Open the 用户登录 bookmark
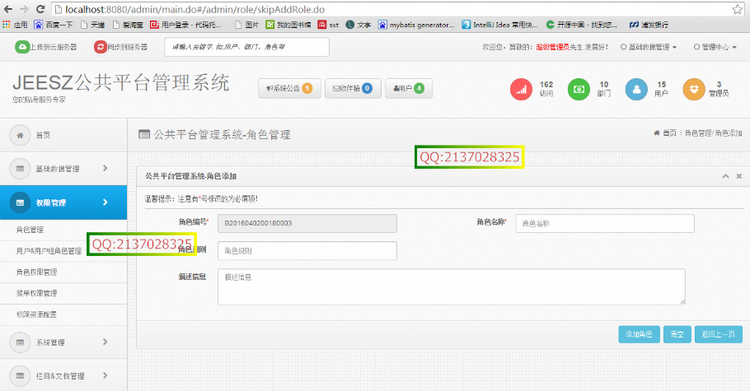This screenshot has width=750, height=391. (186, 24)
